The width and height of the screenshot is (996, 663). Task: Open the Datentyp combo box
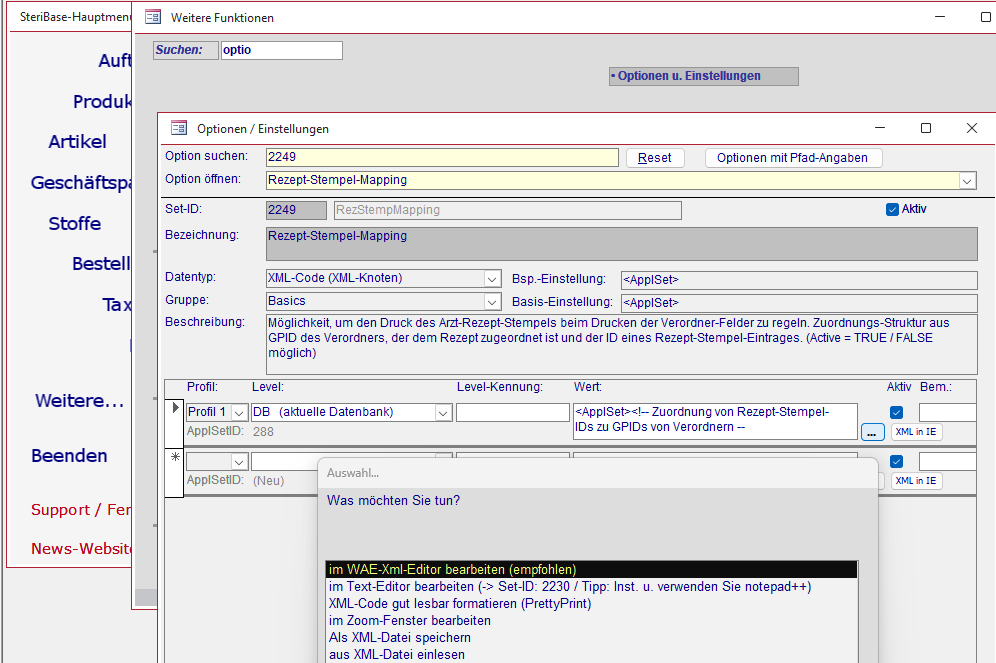tap(492, 279)
